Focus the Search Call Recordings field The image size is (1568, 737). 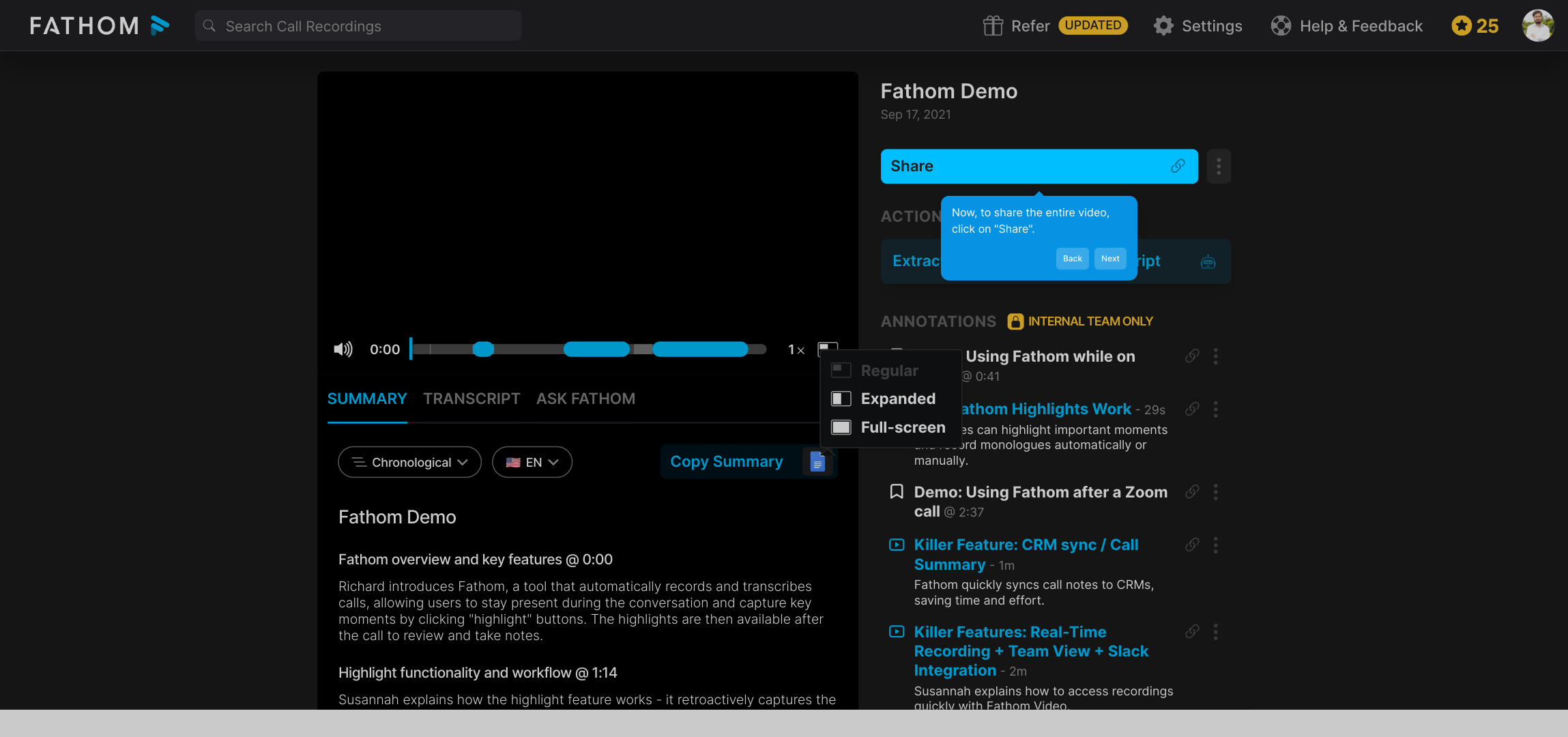[358, 26]
